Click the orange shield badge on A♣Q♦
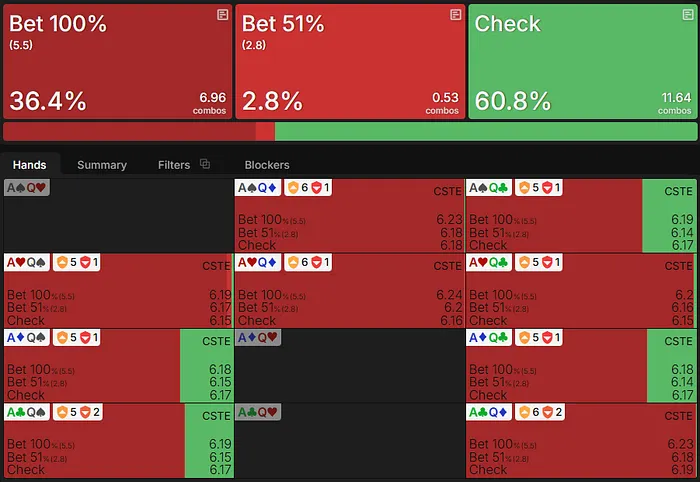Viewport: 700px width, 482px height. click(525, 413)
